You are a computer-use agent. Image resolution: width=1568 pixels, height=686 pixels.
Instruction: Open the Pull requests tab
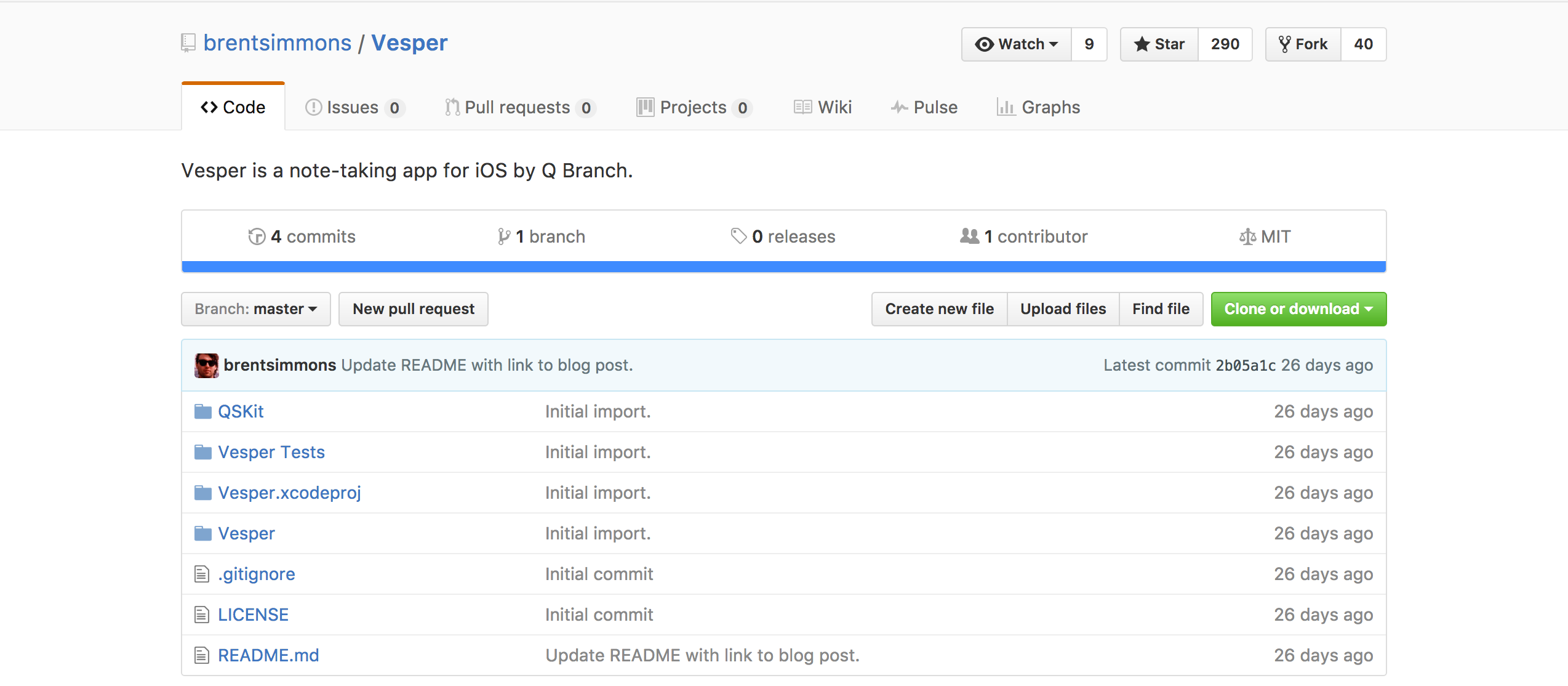(518, 108)
